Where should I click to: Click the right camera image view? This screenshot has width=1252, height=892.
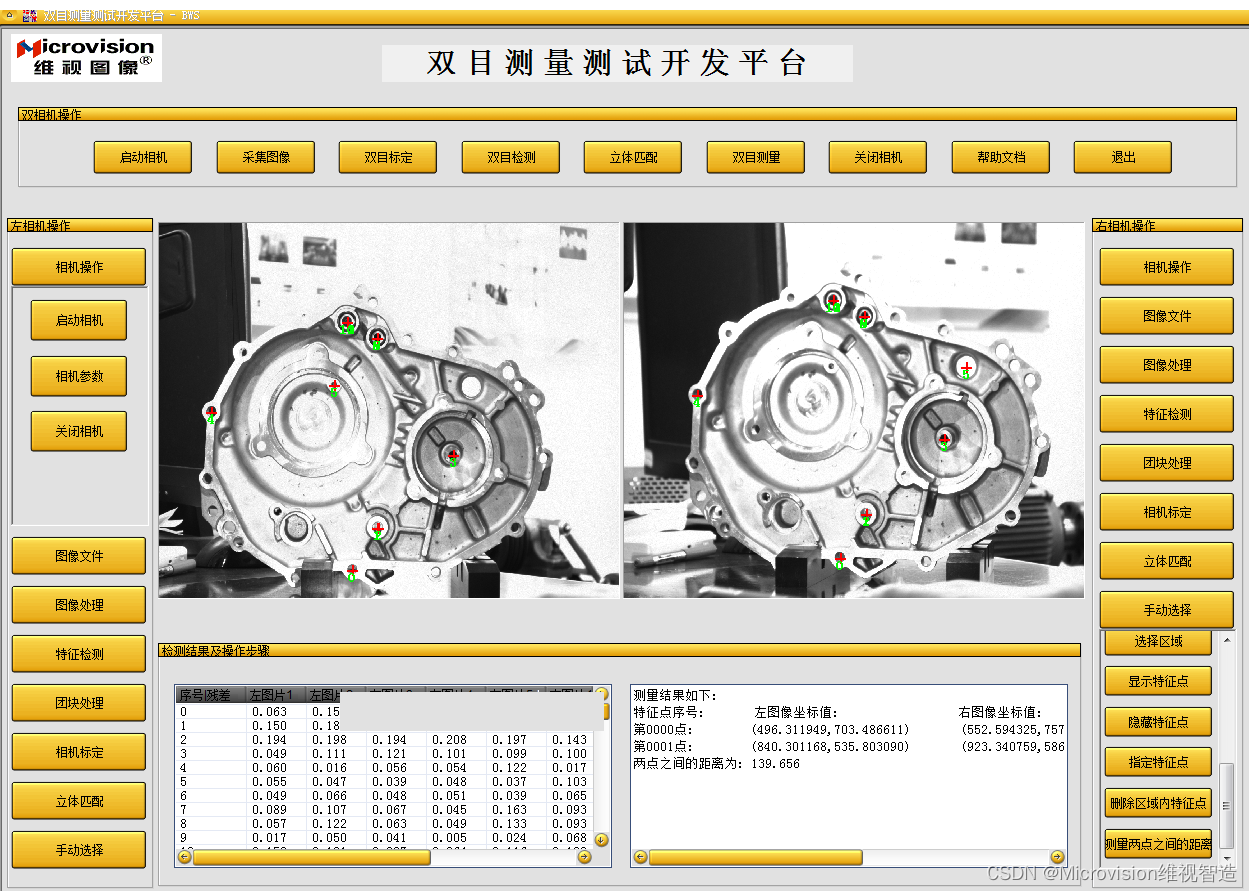pos(854,410)
